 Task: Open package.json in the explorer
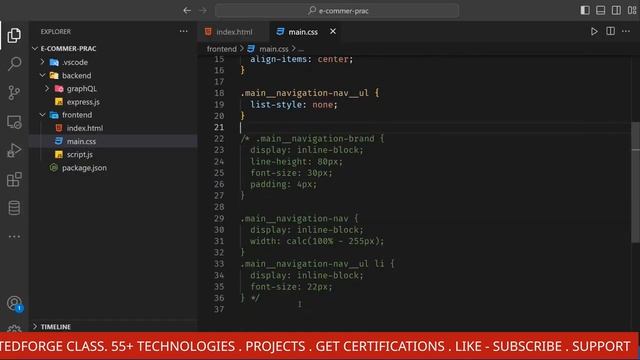tap(84, 168)
